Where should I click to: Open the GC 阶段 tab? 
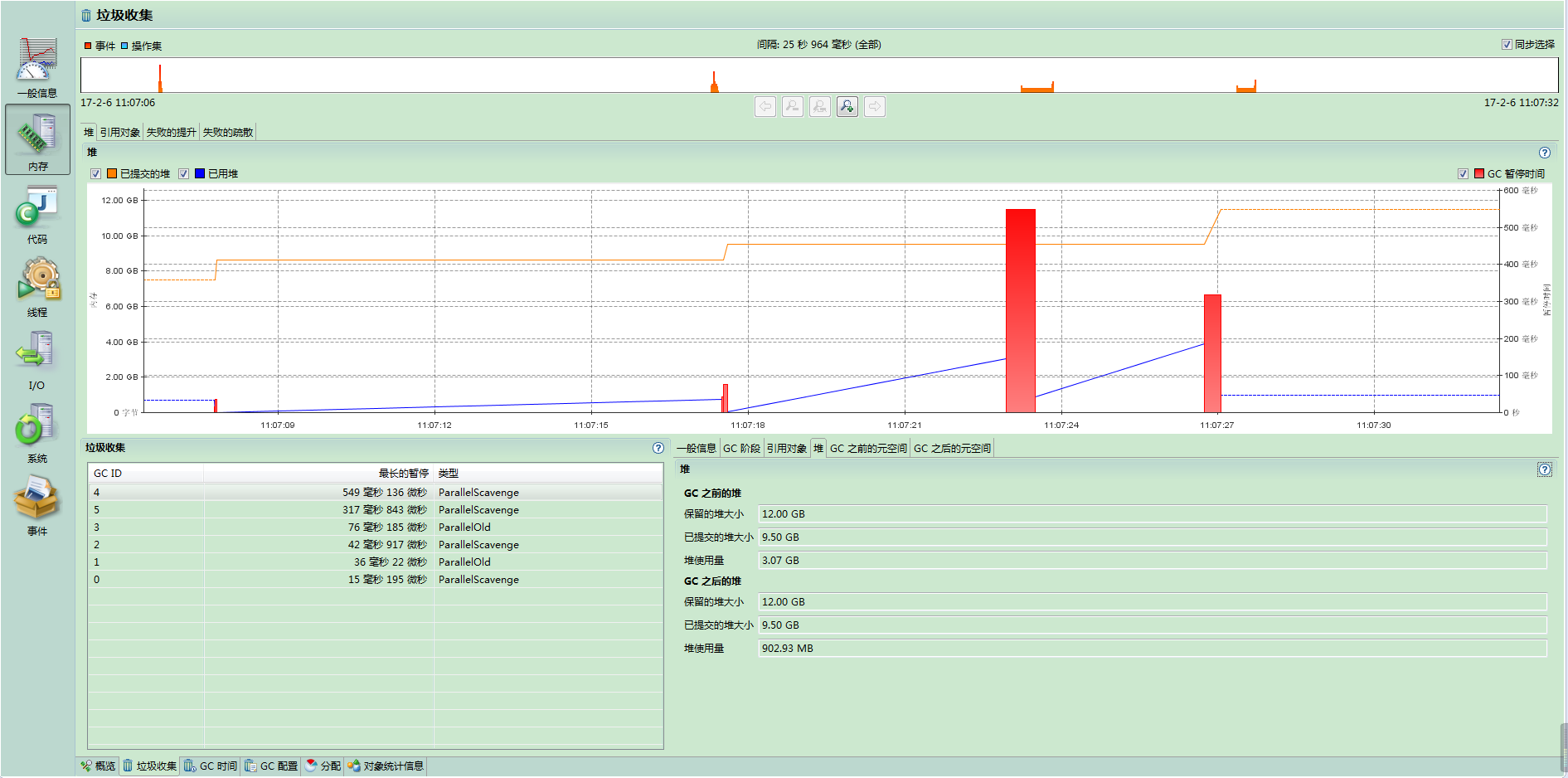741,449
